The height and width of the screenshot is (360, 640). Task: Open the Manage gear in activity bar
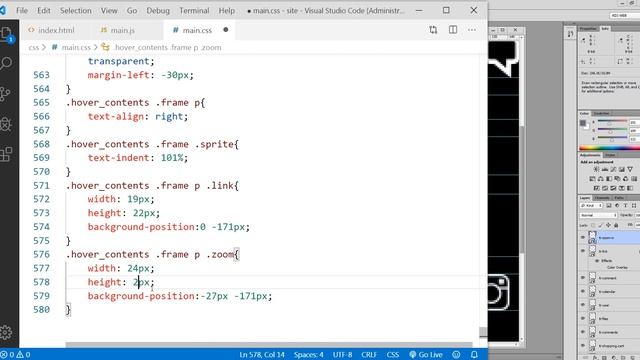(6, 333)
